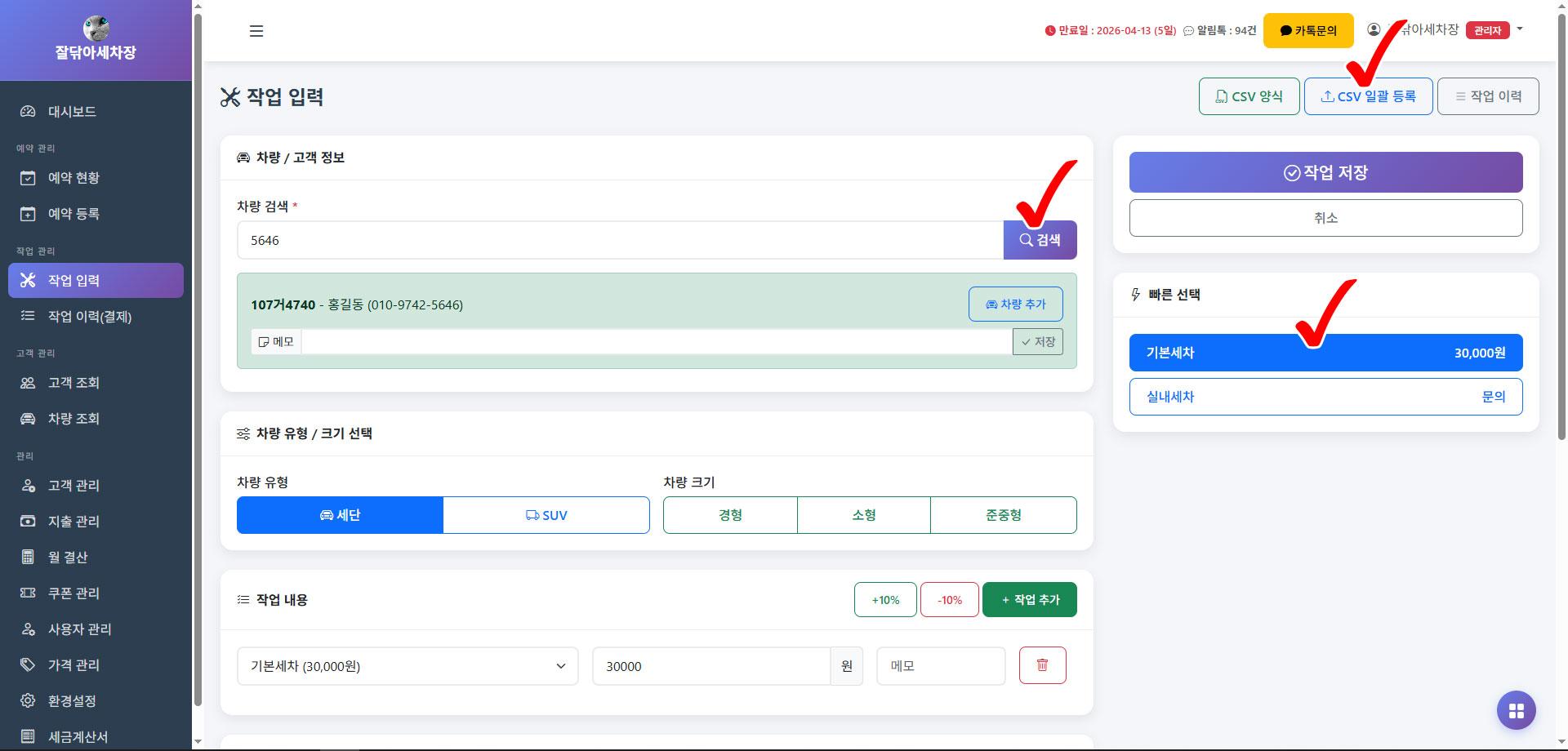1568x751 pixels.
Task: Open 대시보드 in the sidebar
Action: pyautogui.click(x=72, y=112)
